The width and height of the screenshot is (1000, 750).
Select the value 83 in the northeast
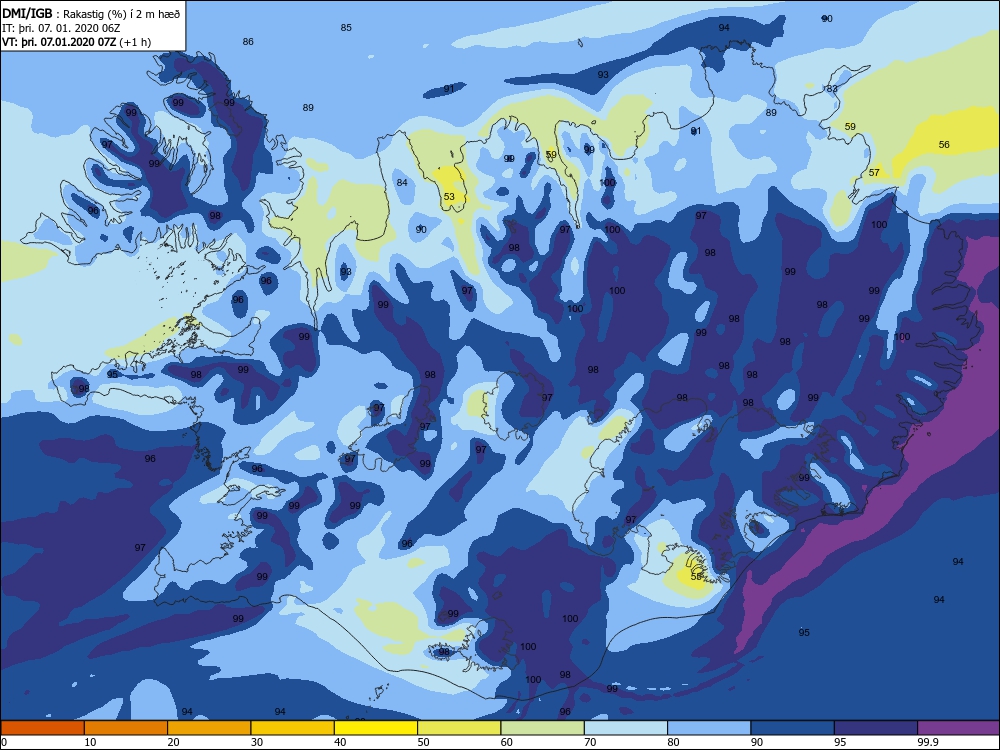(x=832, y=89)
